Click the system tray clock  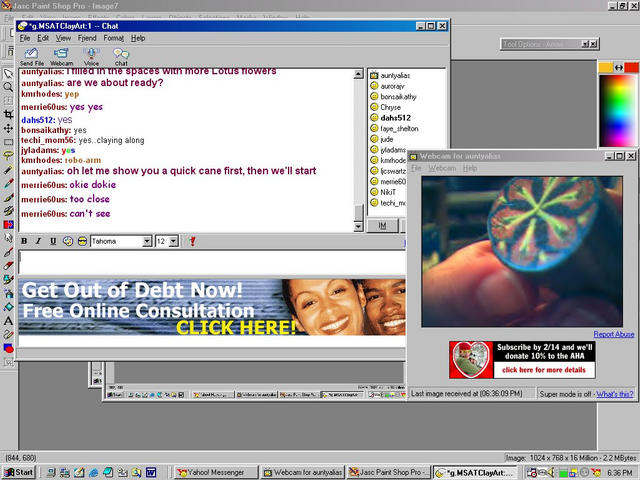620,473
